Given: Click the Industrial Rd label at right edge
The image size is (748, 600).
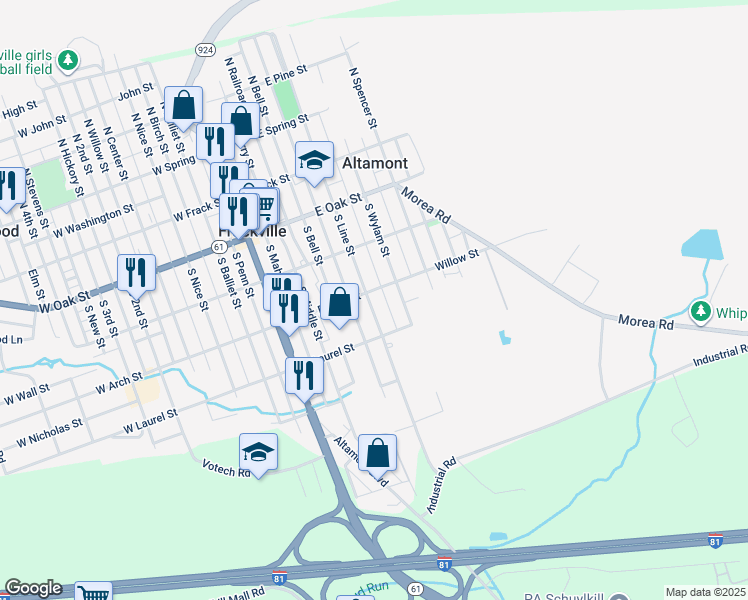Looking at the screenshot, I should [x=720, y=355].
